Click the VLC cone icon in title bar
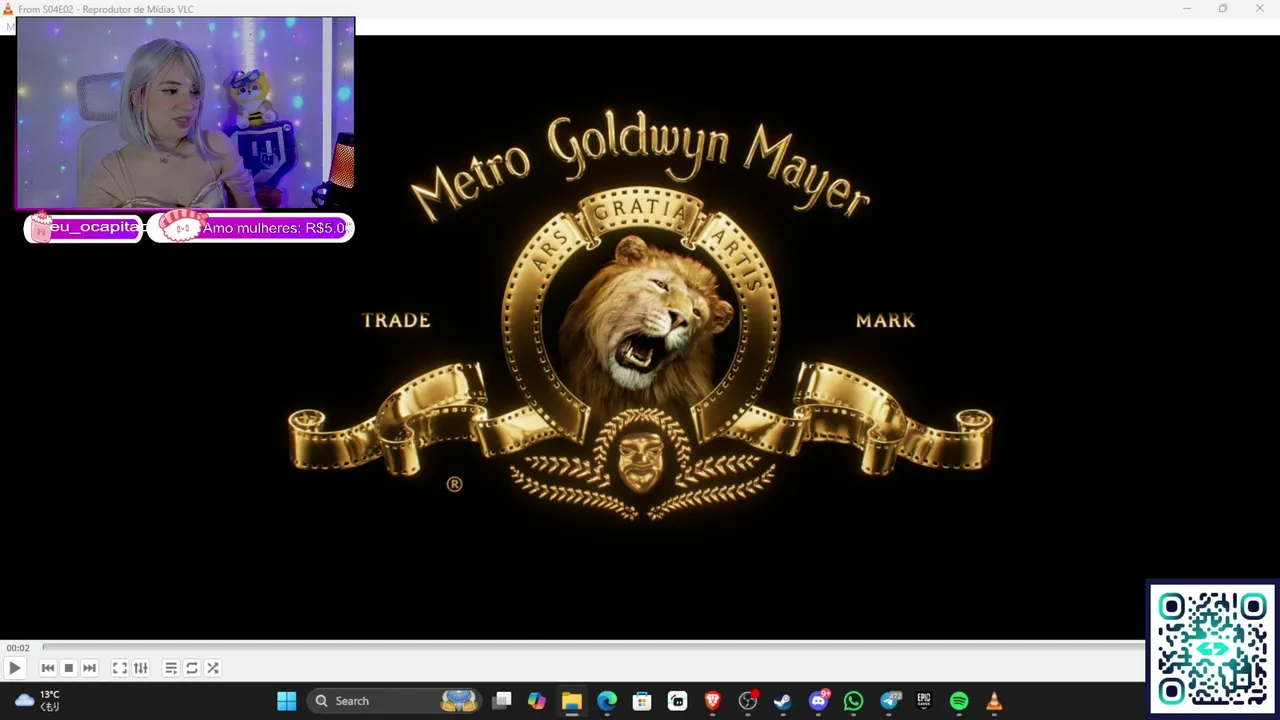Screen dimensions: 1280x720 [x=8, y=9]
